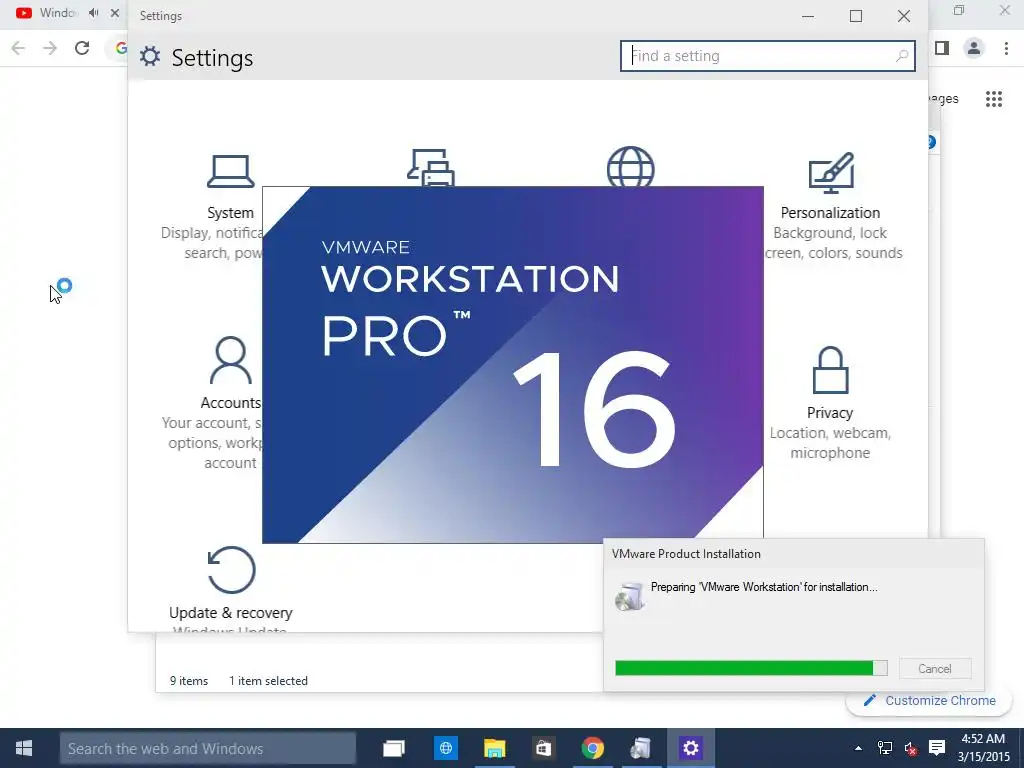Screen dimensions: 1024x768
Task: Switch to Chrome from the taskbar
Action: click(x=593, y=748)
